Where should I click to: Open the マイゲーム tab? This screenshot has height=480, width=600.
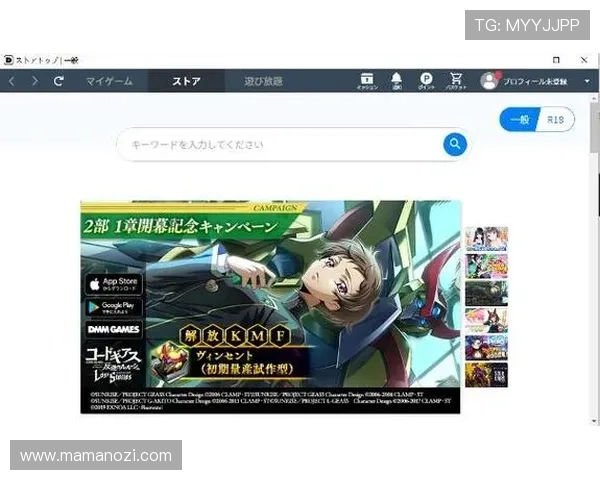pyautogui.click(x=109, y=81)
